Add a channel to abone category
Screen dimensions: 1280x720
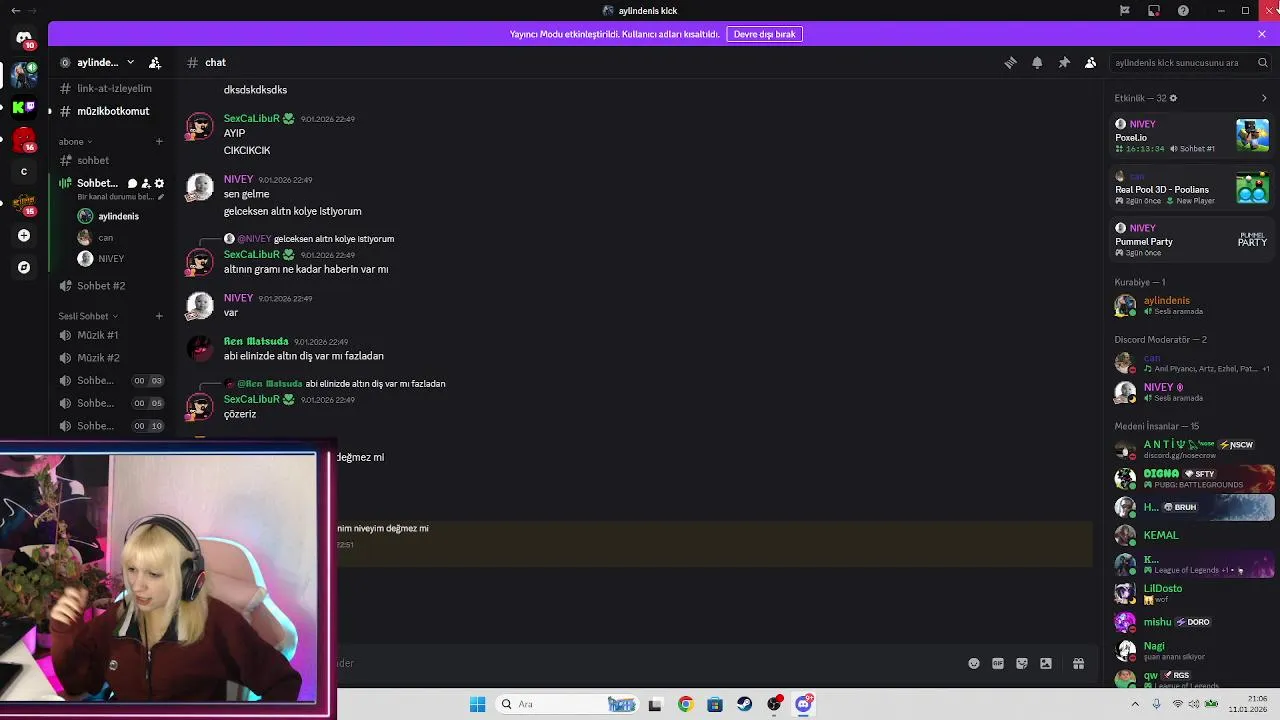tap(159, 141)
